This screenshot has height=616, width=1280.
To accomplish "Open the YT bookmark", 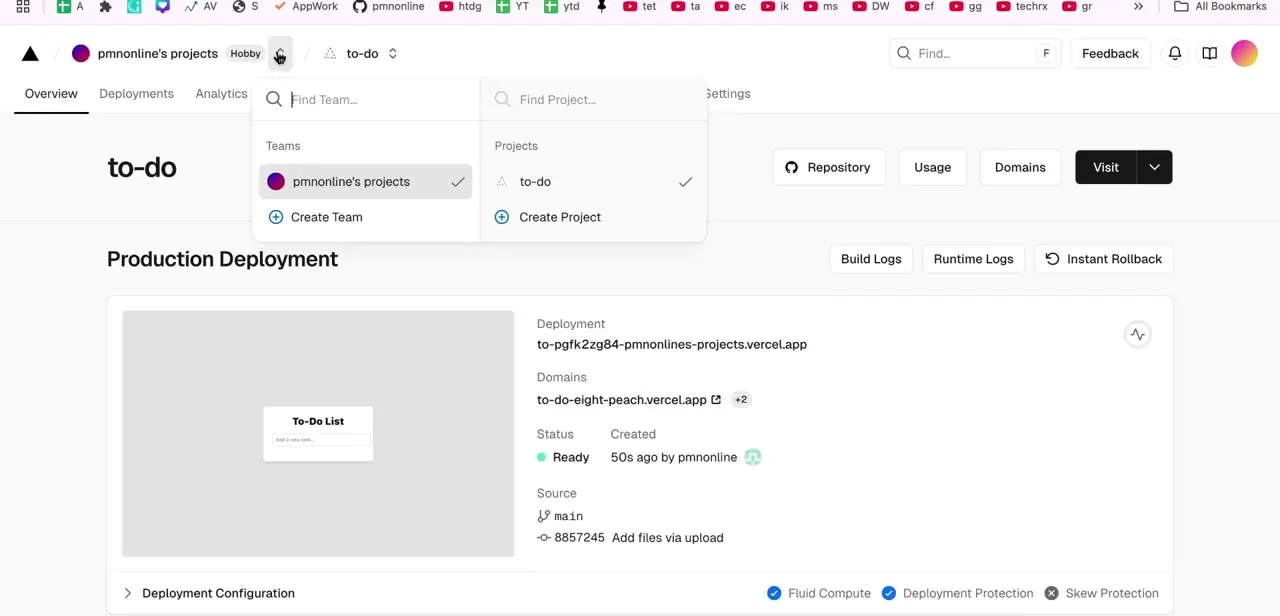I will 513,6.
